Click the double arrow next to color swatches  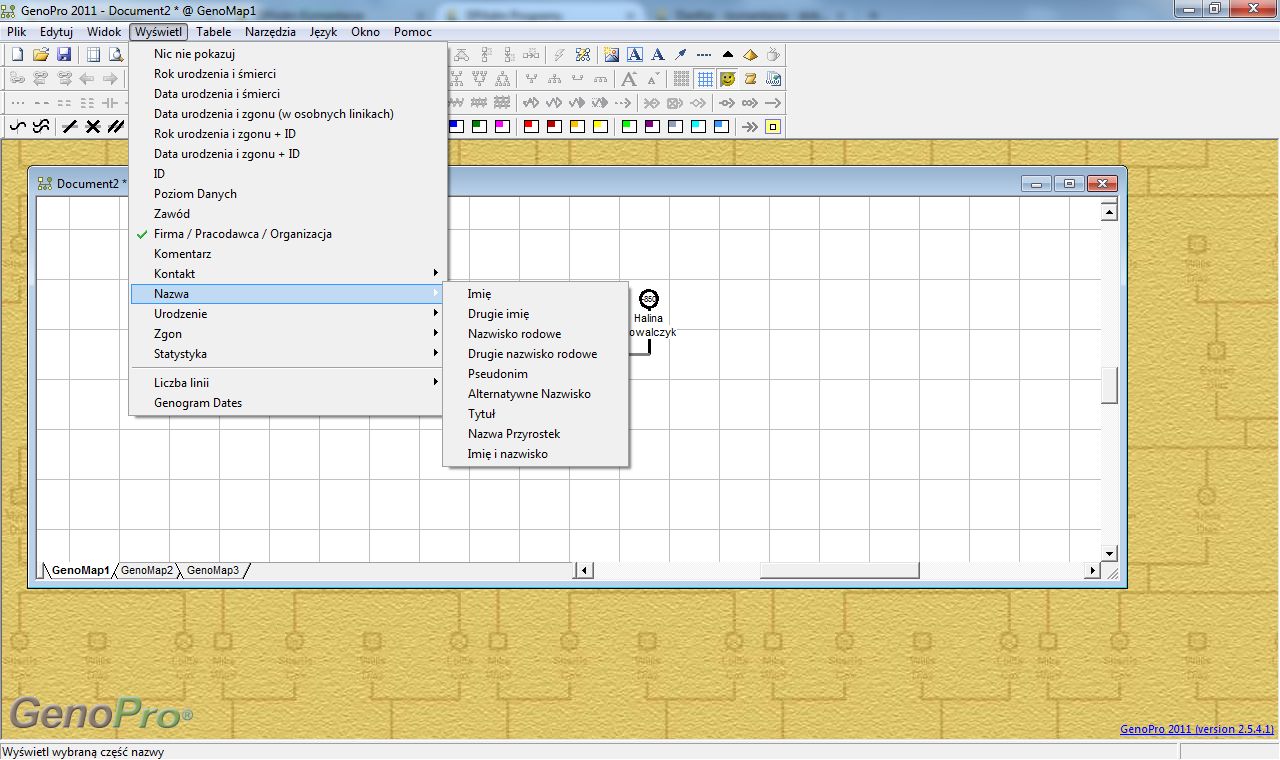[x=749, y=126]
